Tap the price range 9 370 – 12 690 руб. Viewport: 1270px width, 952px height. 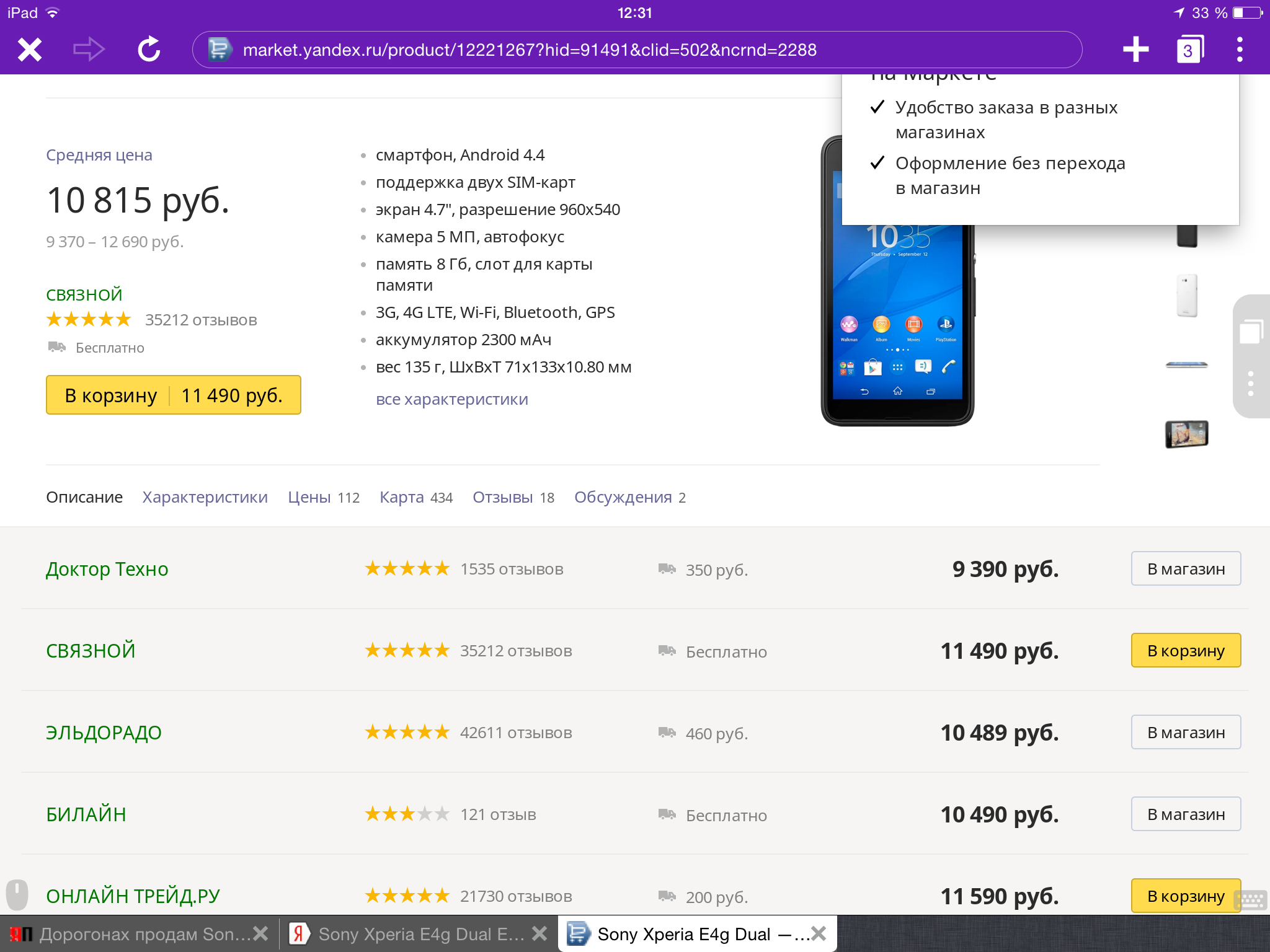115,242
